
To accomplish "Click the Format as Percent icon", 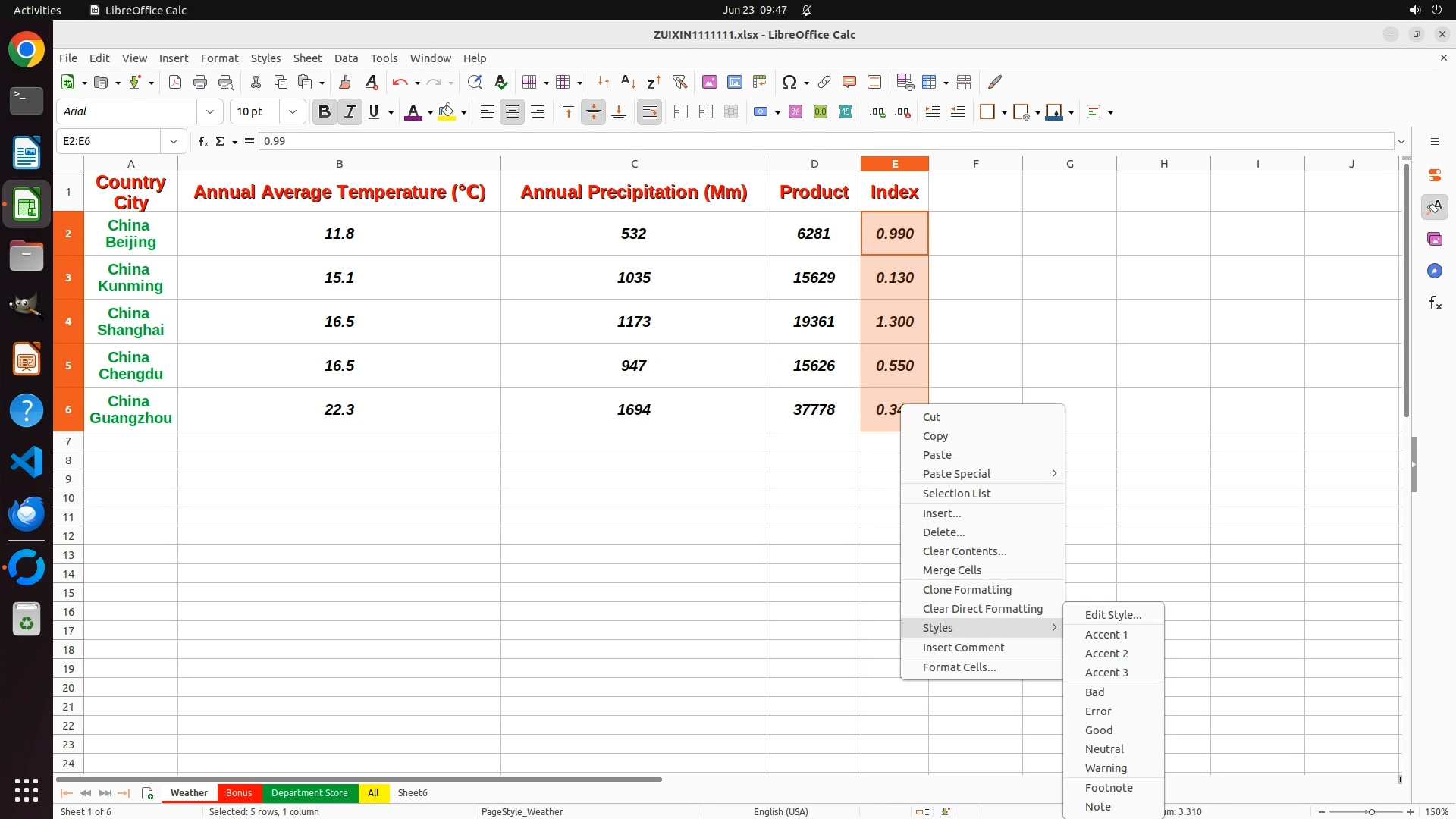I will (795, 112).
